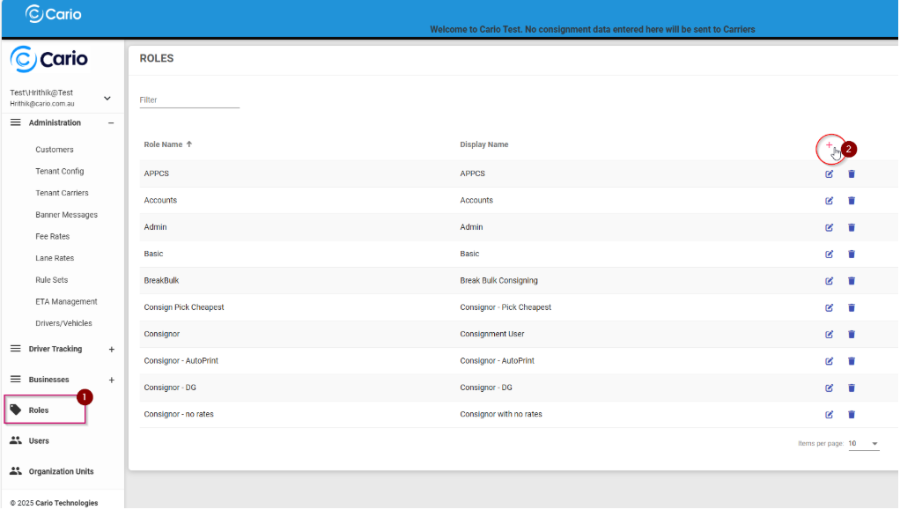The image size is (900, 517).
Task: Click the plus icon to add role
Action: coord(828,146)
